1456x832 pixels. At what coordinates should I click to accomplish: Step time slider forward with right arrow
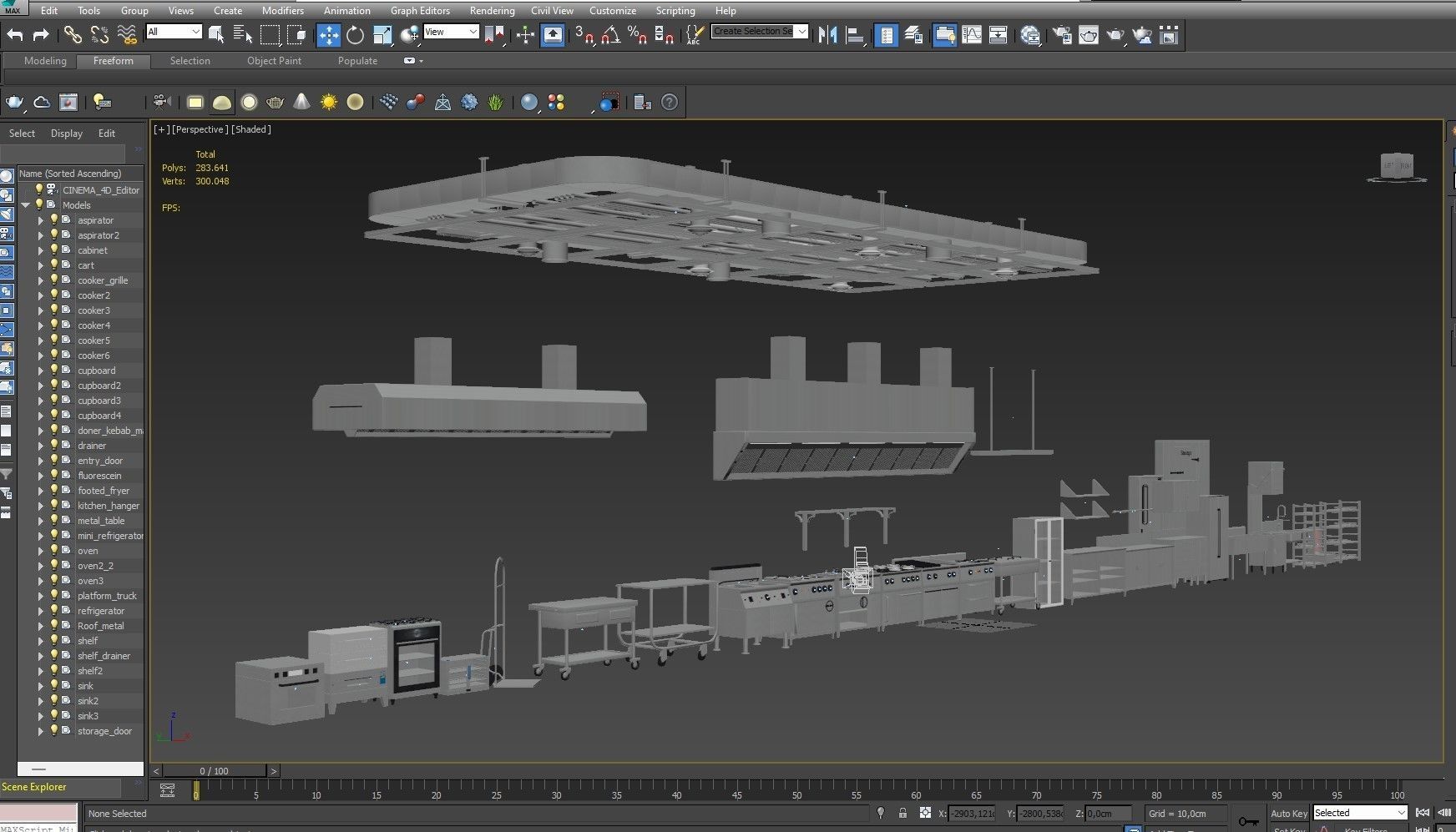click(273, 771)
